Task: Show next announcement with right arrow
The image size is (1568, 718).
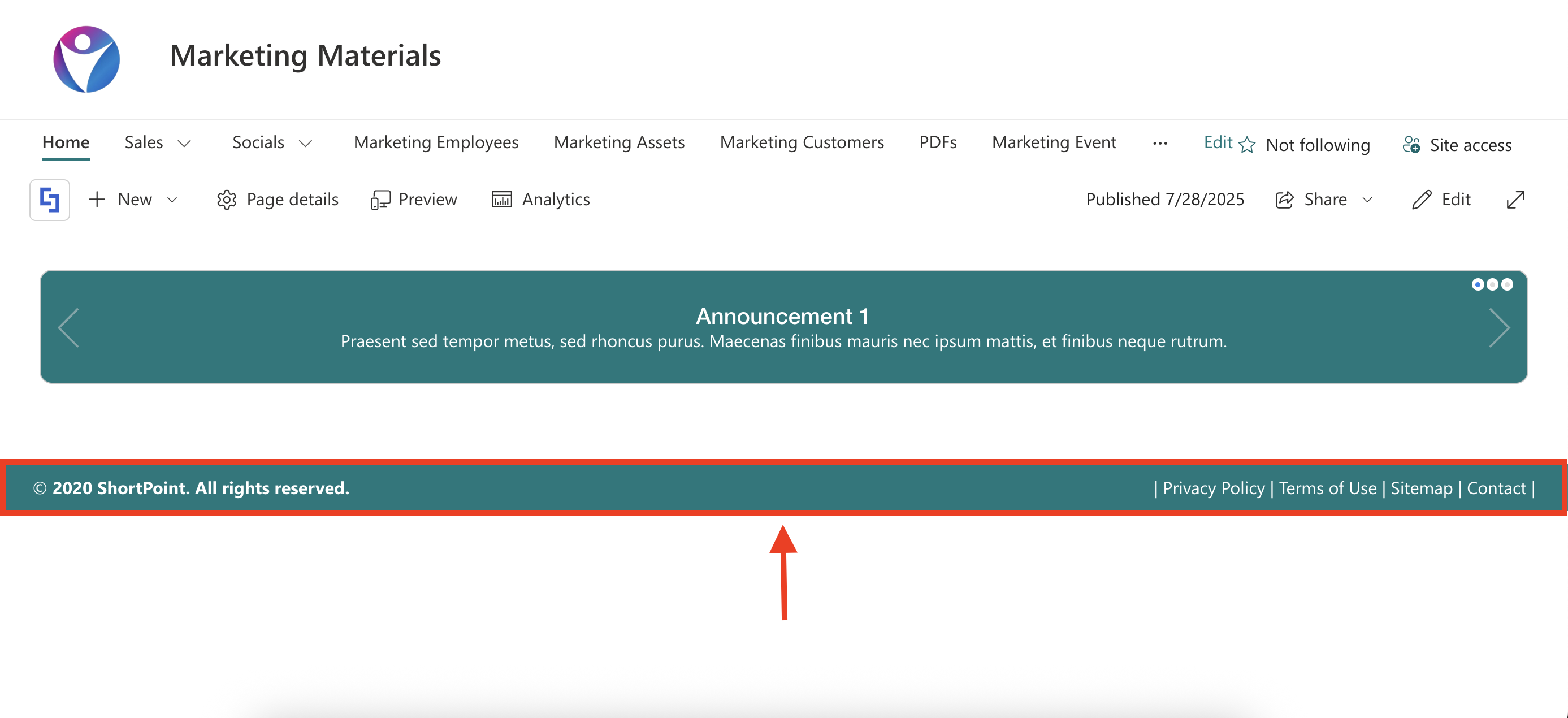Action: [1498, 328]
